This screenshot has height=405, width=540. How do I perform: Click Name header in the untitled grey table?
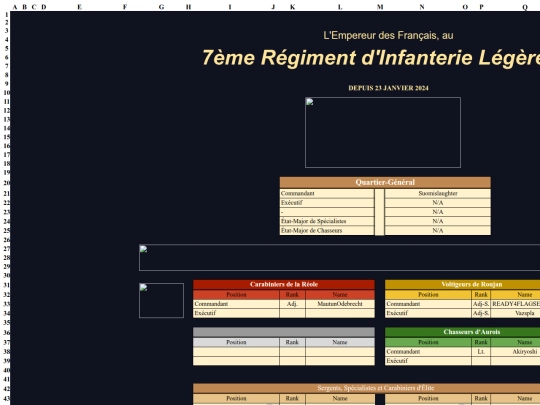(340, 342)
